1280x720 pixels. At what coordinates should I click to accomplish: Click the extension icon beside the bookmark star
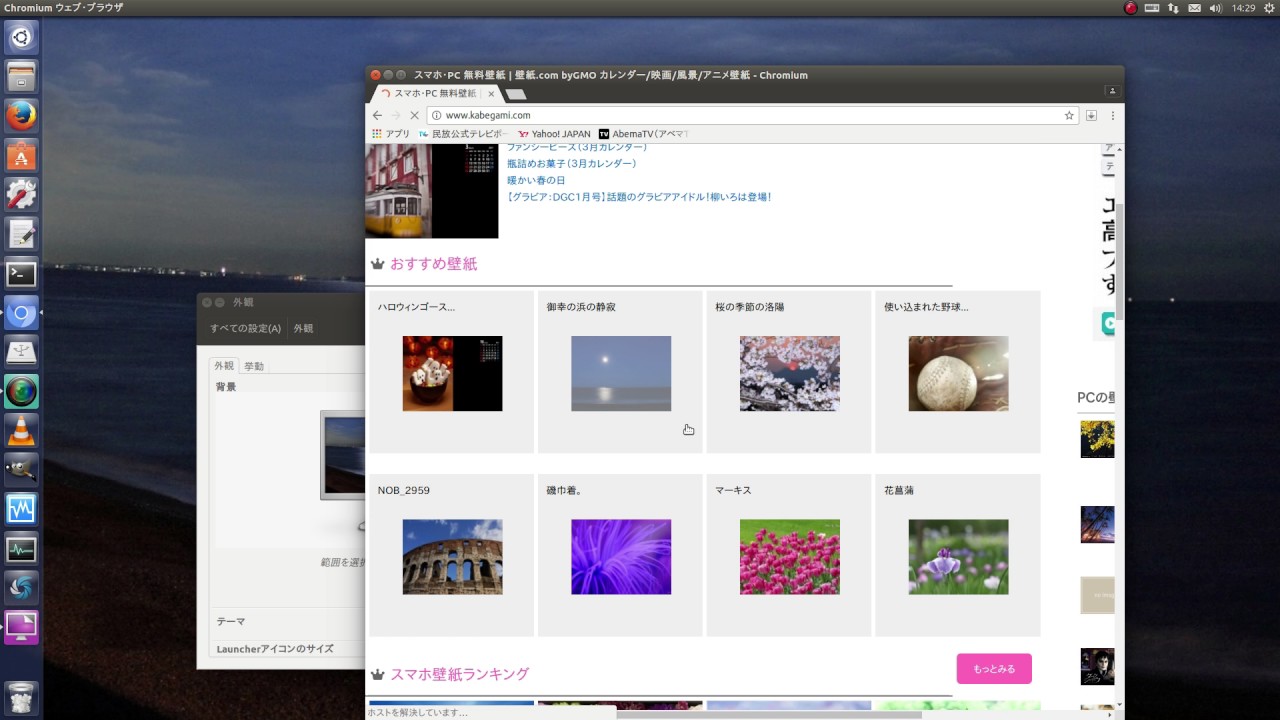click(1091, 115)
